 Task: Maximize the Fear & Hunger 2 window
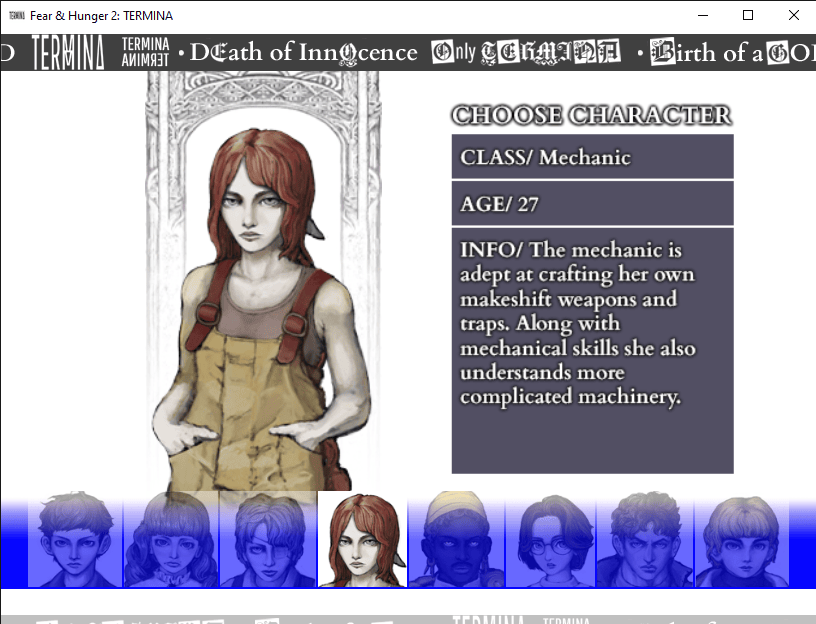748,16
